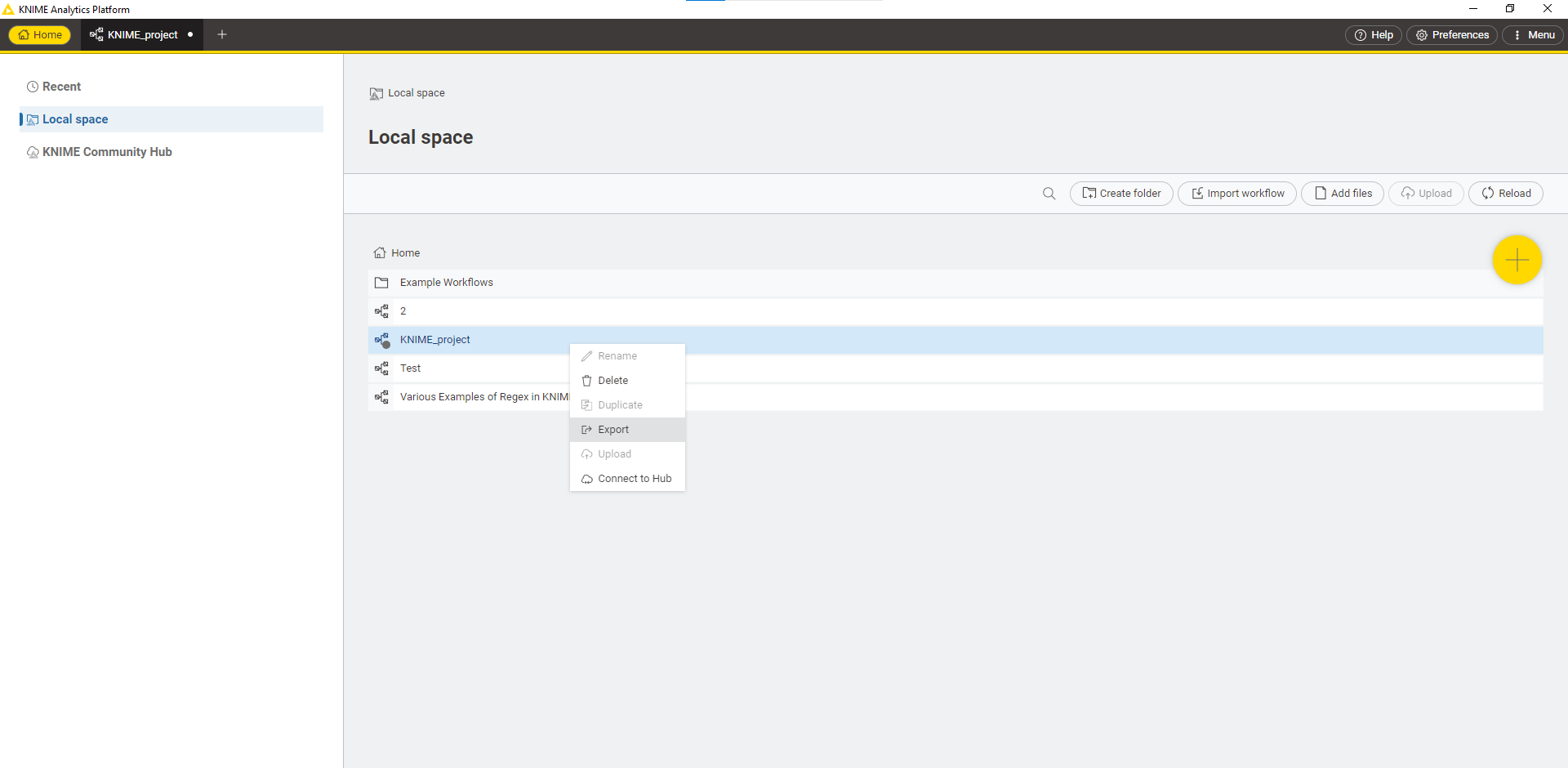The image size is (1568, 768).
Task: Click the Create folder button
Action: pos(1121,194)
